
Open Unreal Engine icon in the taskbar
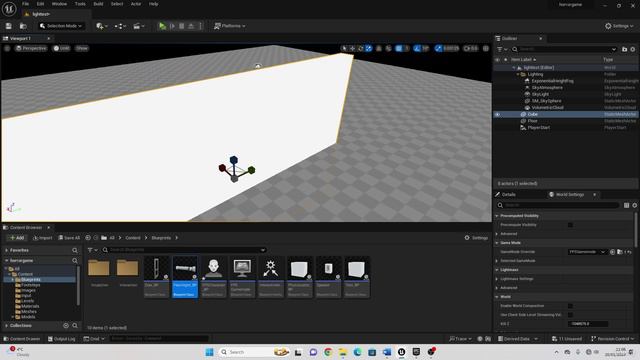[x=402, y=352]
